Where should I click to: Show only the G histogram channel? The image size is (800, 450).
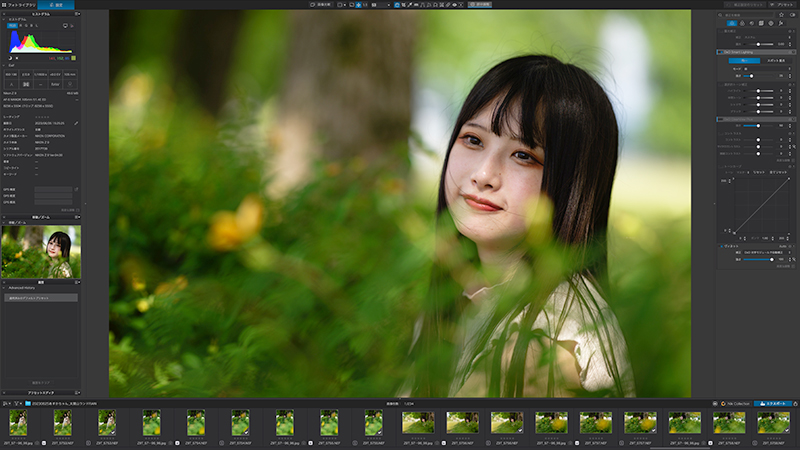(26, 26)
